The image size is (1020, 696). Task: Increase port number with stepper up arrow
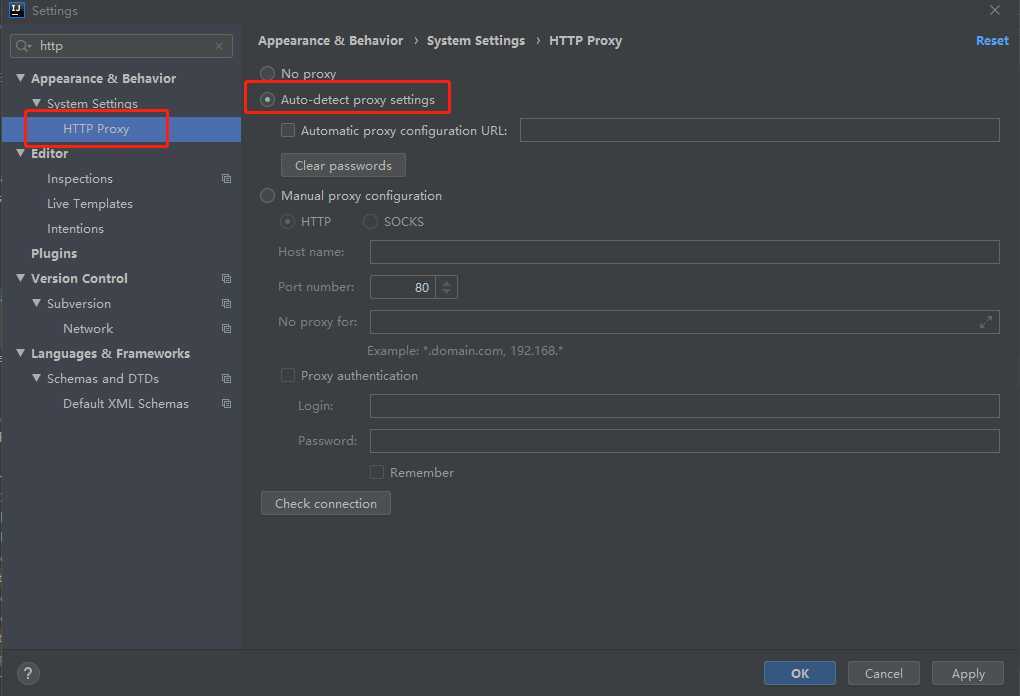pyautogui.click(x=447, y=282)
